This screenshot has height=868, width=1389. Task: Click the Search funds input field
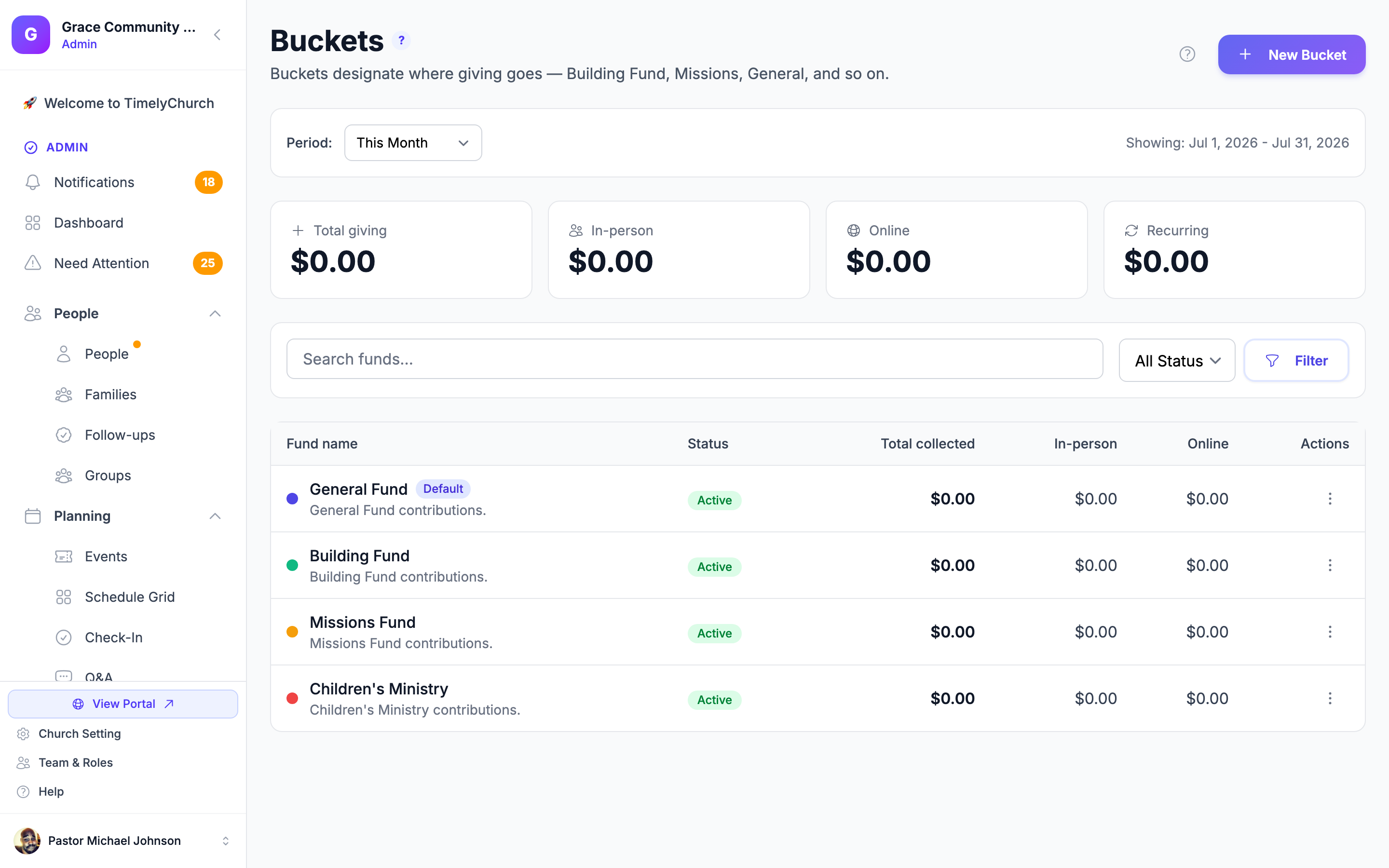point(694,359)
